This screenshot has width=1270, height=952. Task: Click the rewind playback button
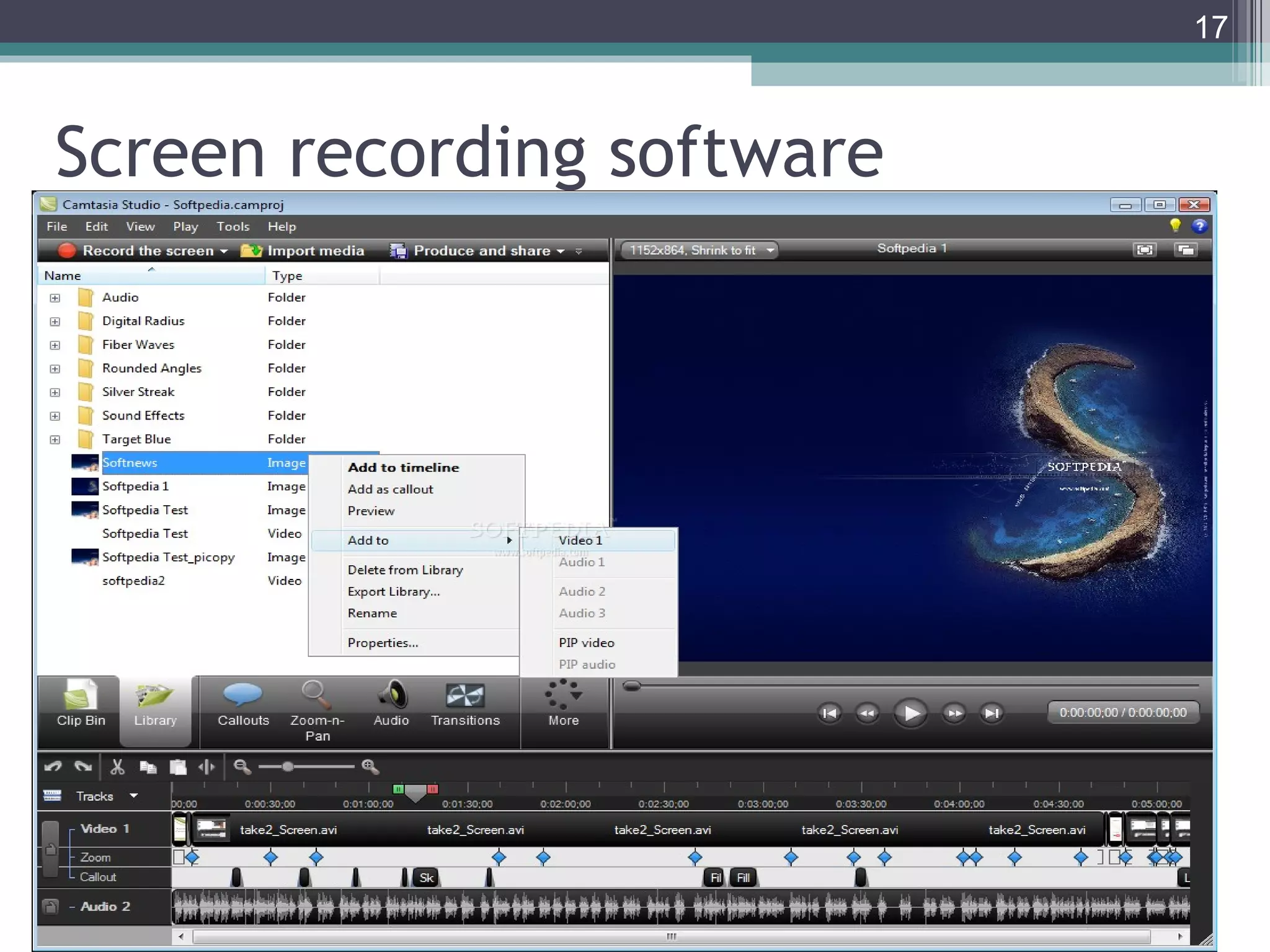click(x=867, y=713)
